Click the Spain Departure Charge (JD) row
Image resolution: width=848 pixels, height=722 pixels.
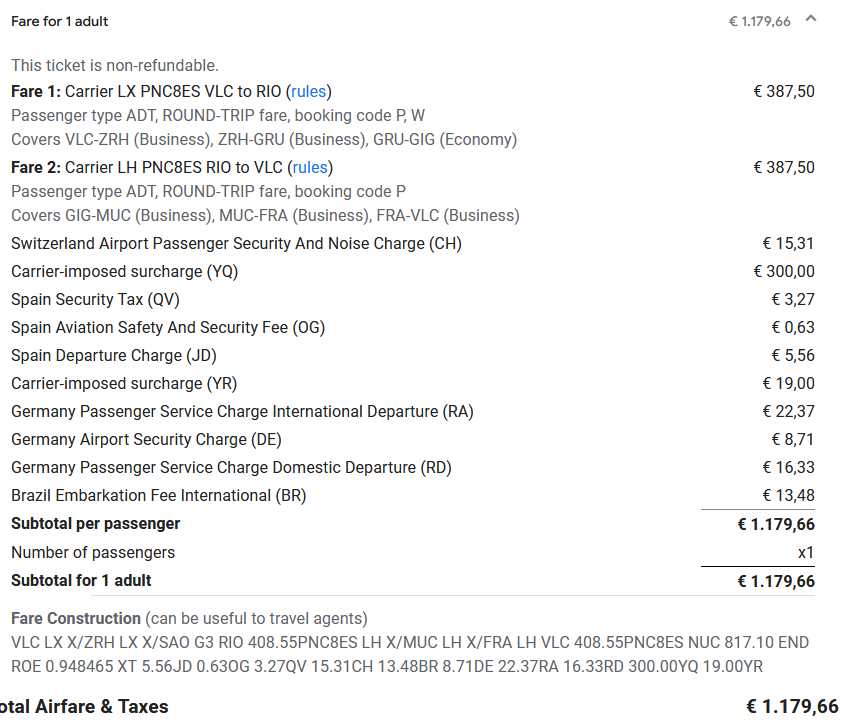point(113,355)
